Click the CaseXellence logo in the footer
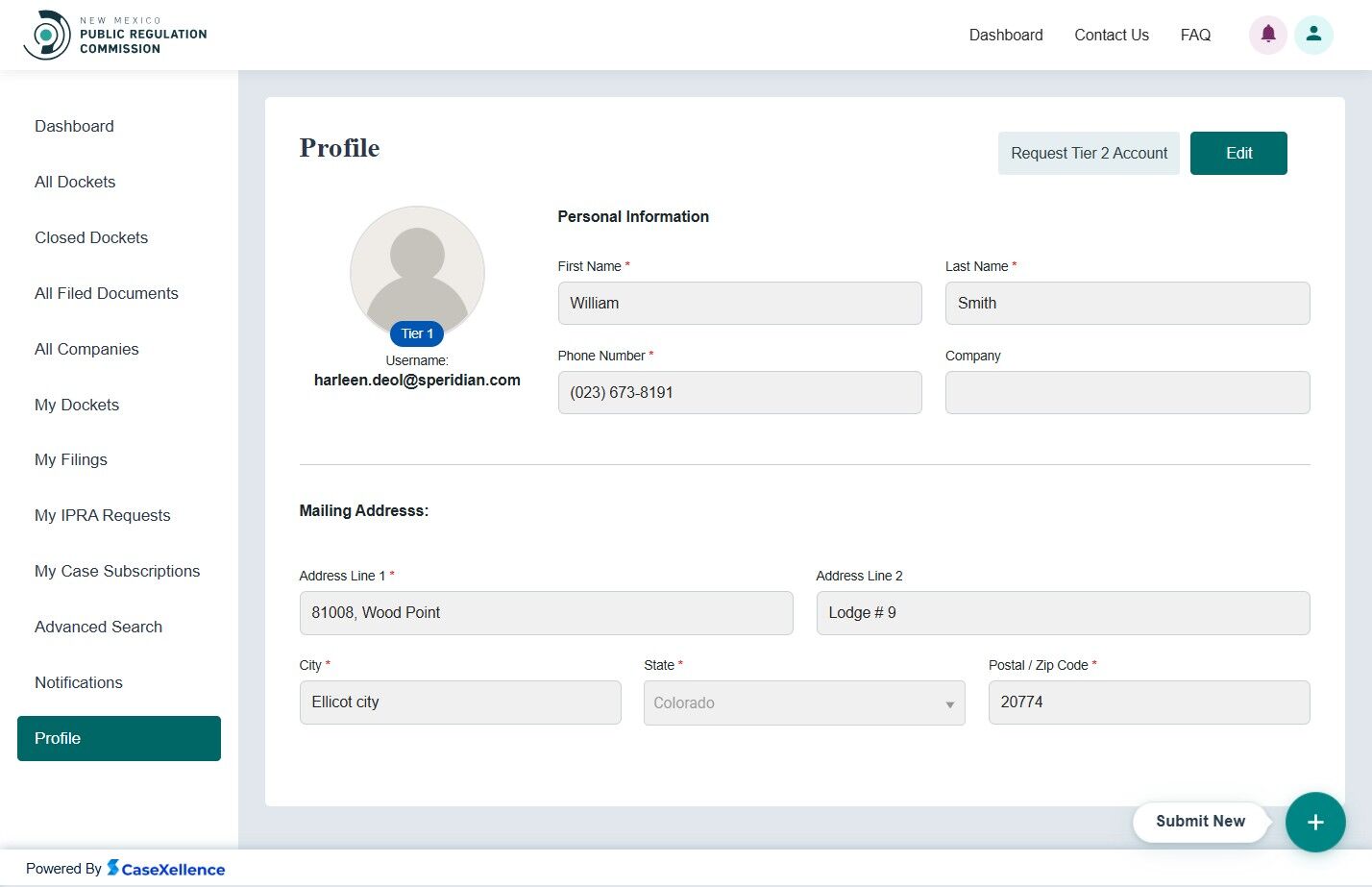This screenshot has height=887, width=1372. 165,868
